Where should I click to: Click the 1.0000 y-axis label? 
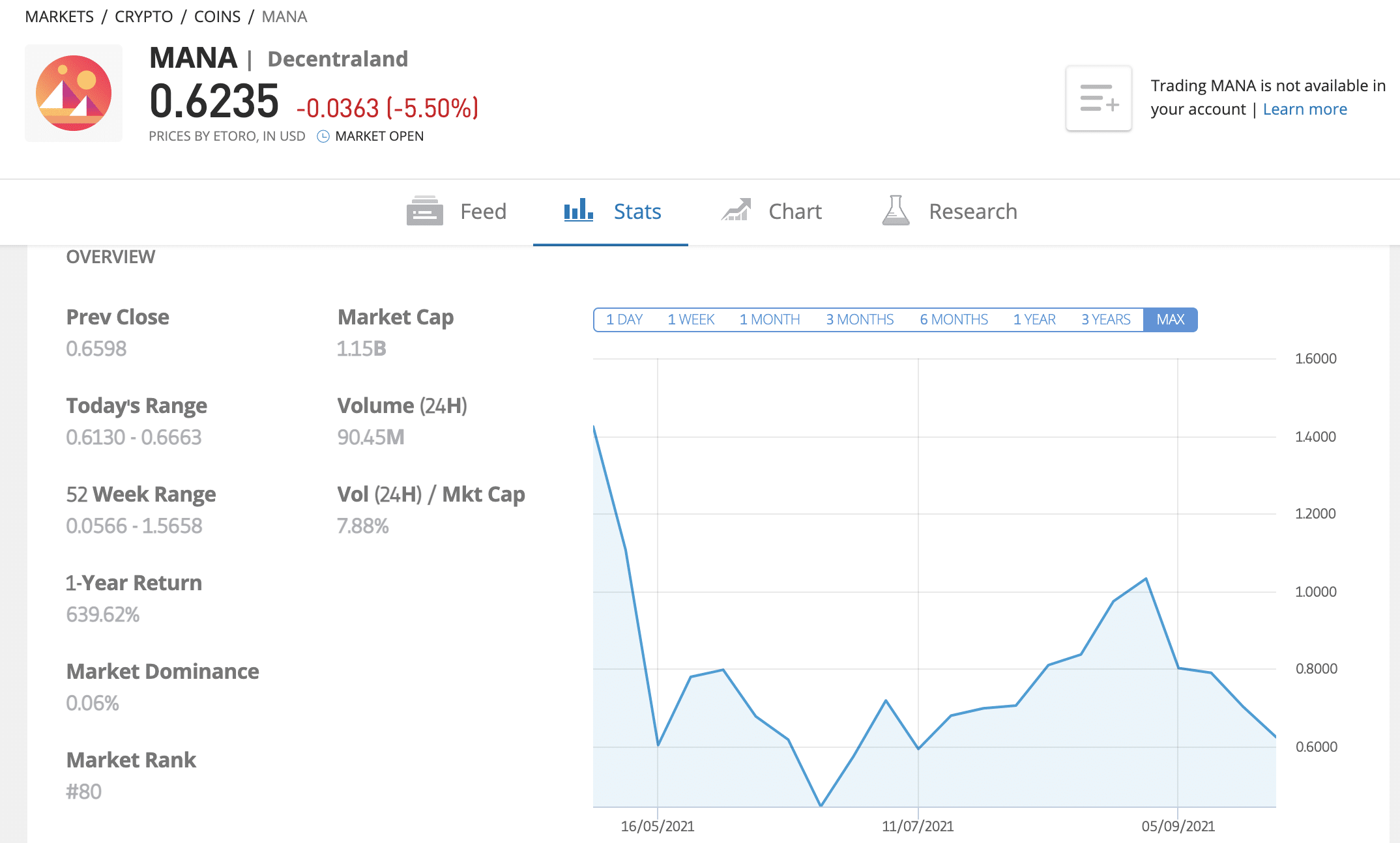click(x=1315, y=592)
